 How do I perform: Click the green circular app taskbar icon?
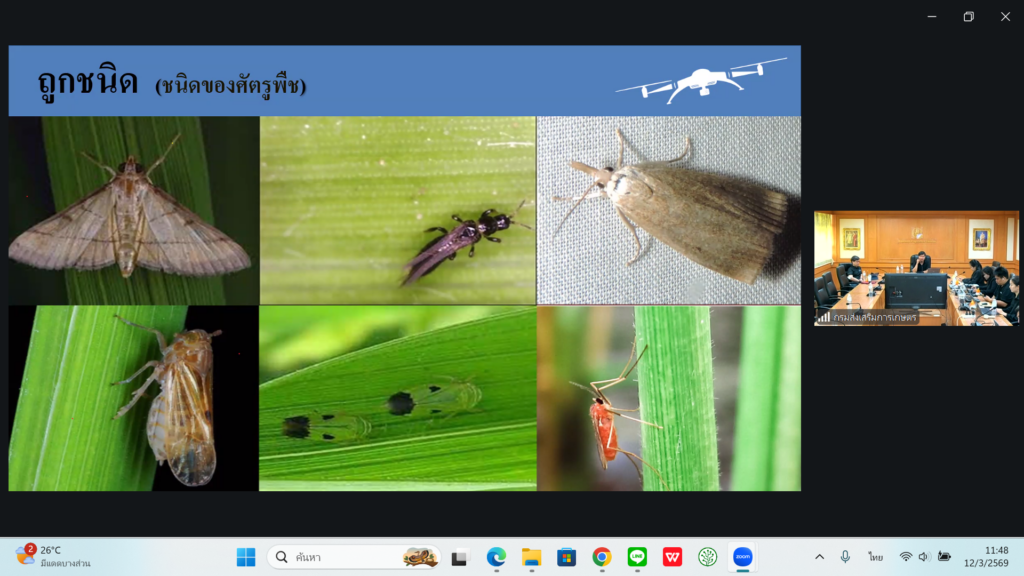(707, 557)
